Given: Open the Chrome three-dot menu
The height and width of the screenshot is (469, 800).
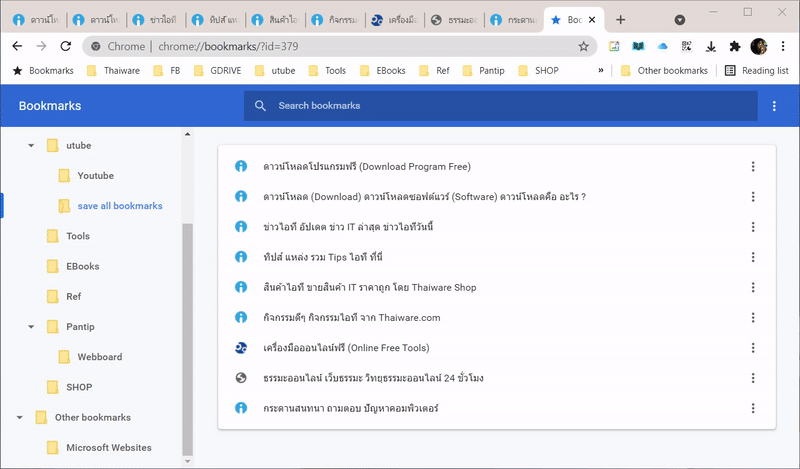Looking at the screenshot, I should [783, 46].
